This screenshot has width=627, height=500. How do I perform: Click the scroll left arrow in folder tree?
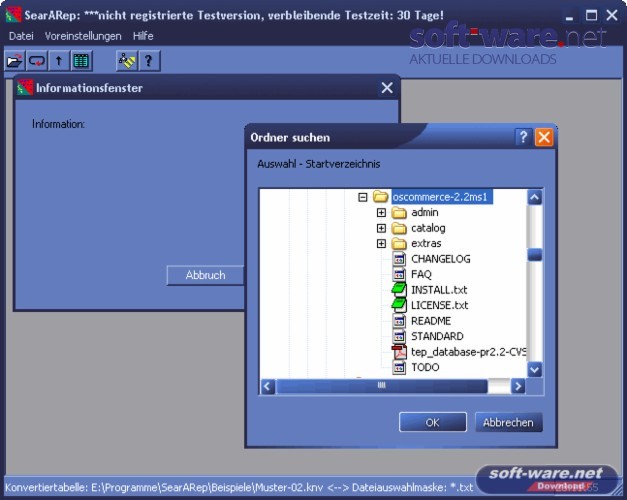pyautogui.click(x=268, y=386)
